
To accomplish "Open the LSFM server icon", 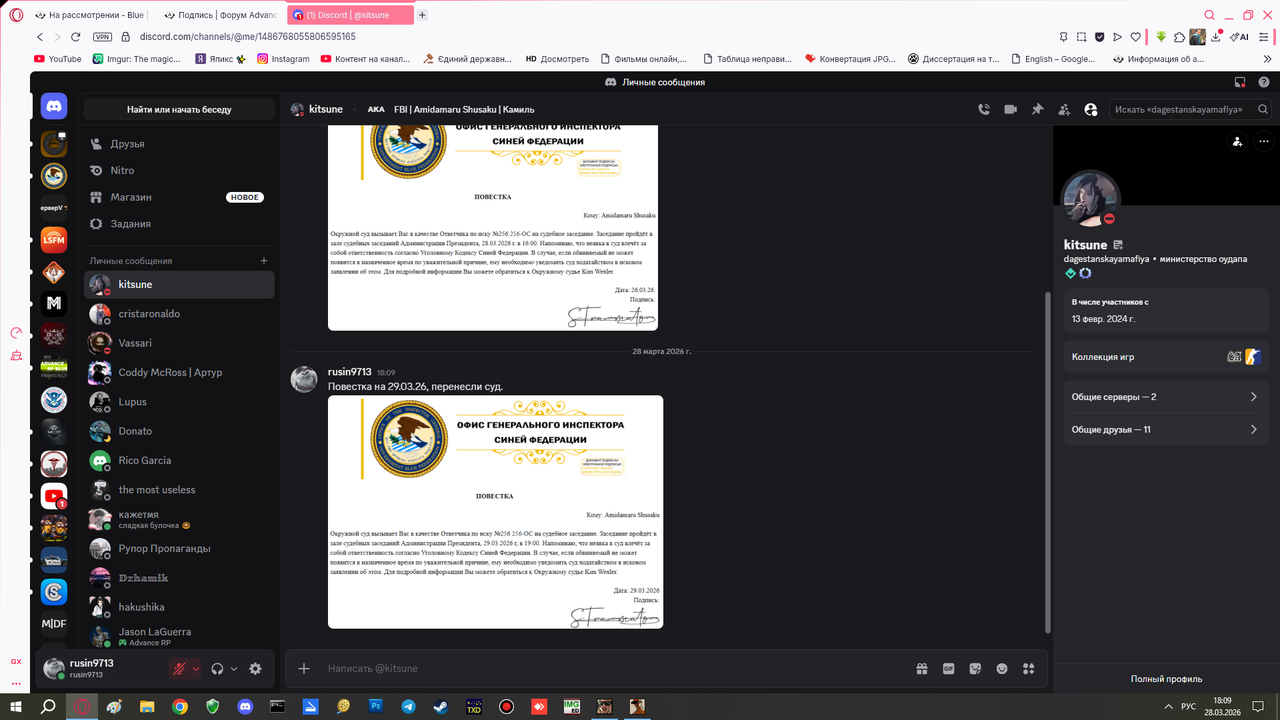I will click(54, 238).
